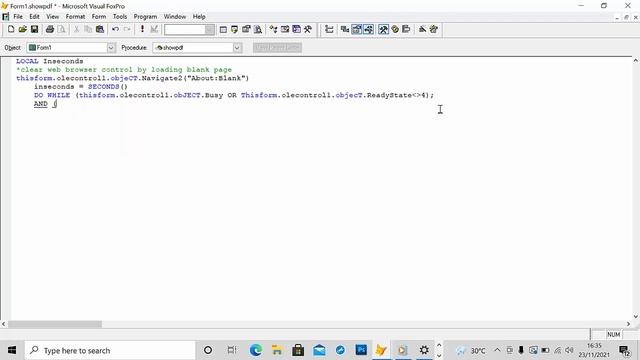Open Document View icon
The image size is (640, 360).
coord(258,29)
